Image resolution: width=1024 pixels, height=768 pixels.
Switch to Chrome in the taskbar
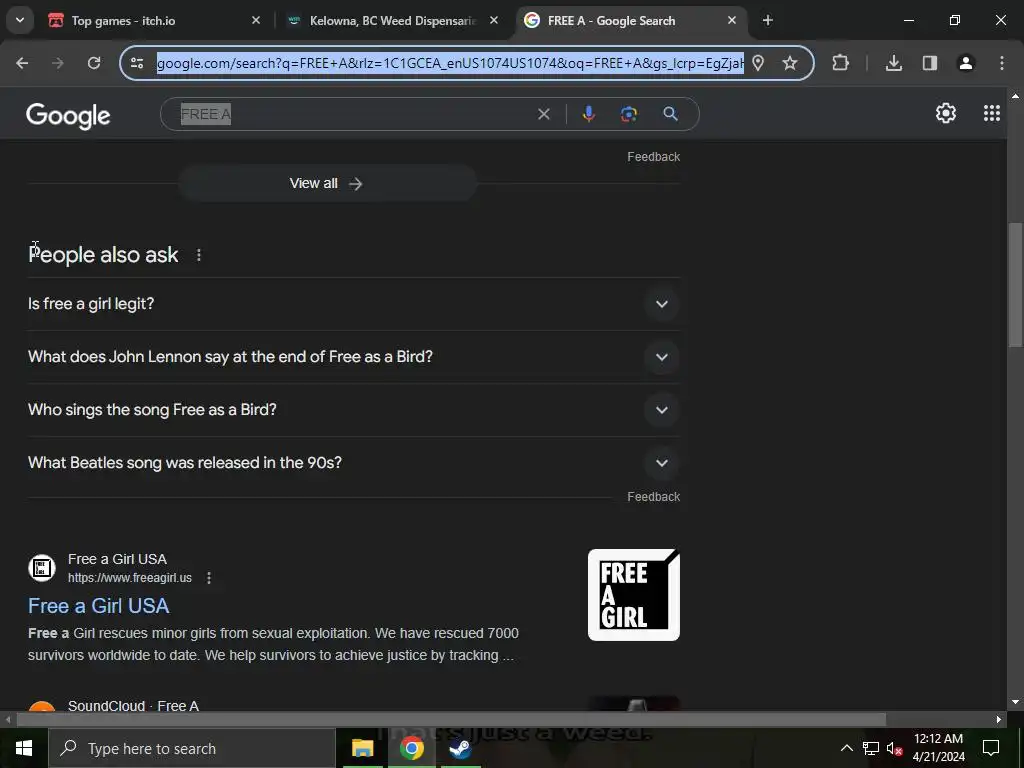(x=411, y=748)
